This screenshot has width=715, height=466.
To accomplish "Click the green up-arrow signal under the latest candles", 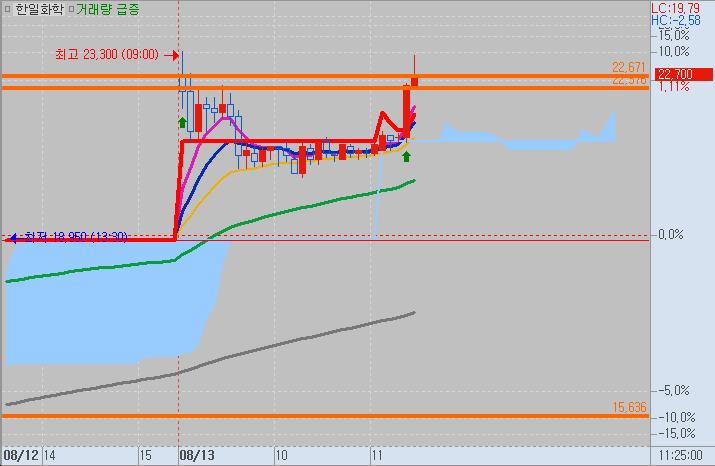I will [406, 156].
